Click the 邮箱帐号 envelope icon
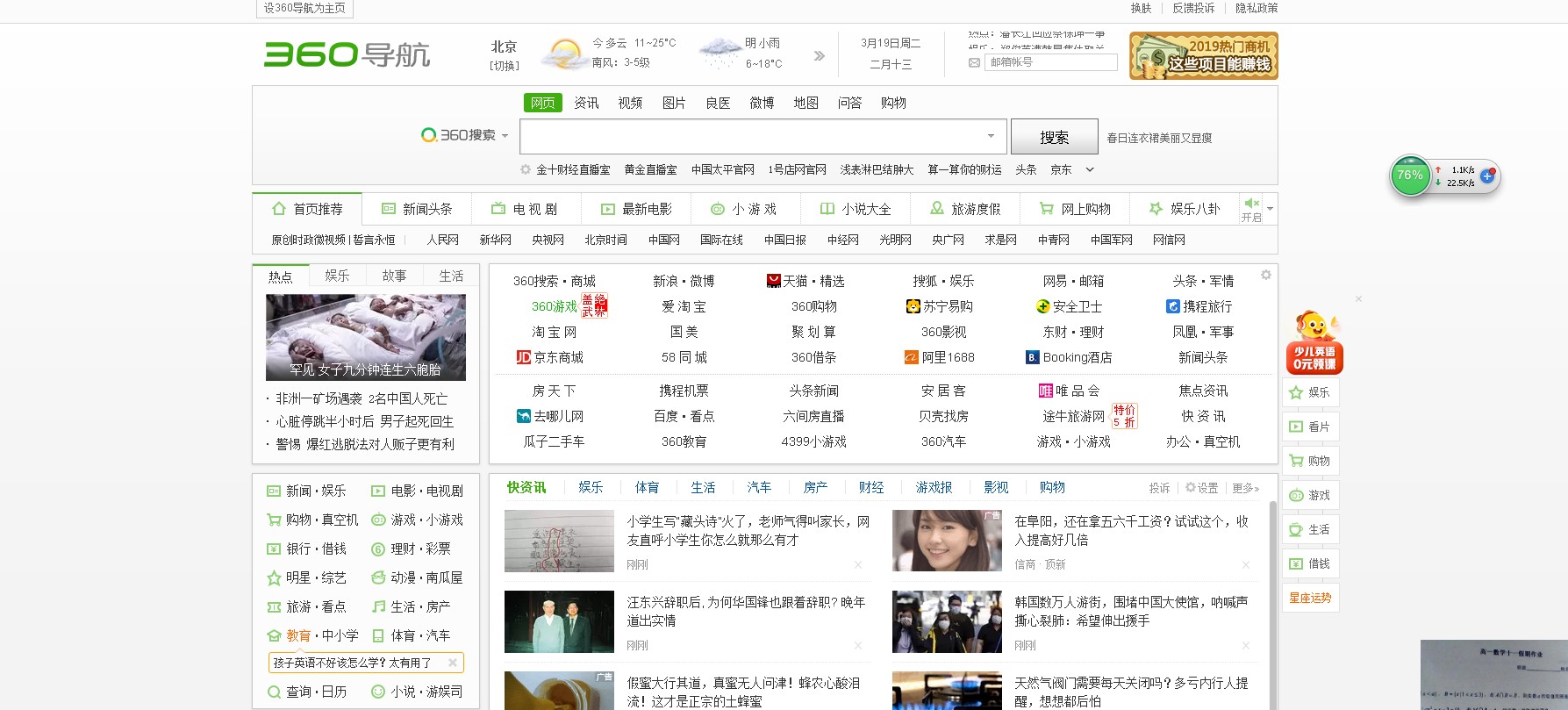 974,62
